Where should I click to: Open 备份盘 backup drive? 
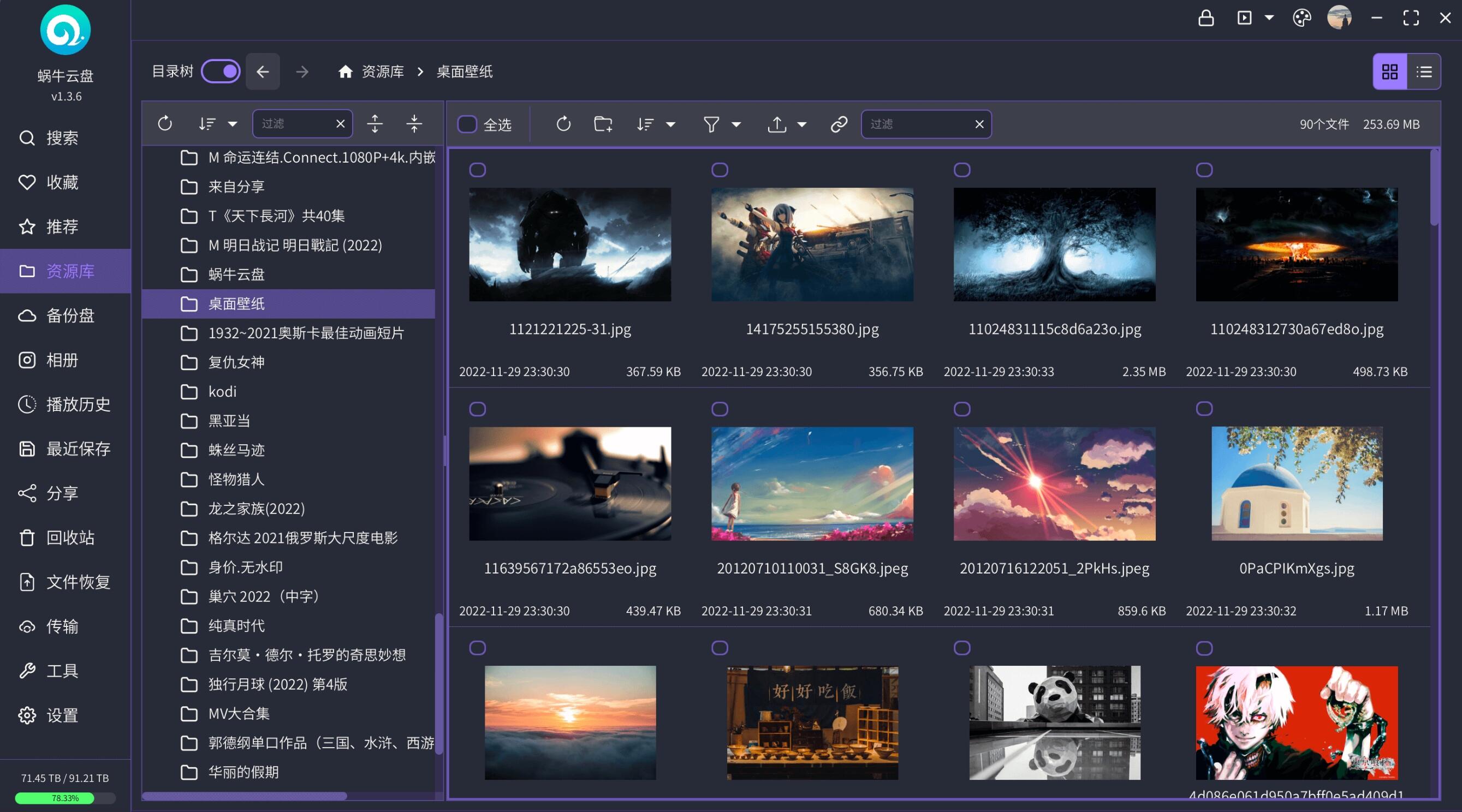point(66,315)
